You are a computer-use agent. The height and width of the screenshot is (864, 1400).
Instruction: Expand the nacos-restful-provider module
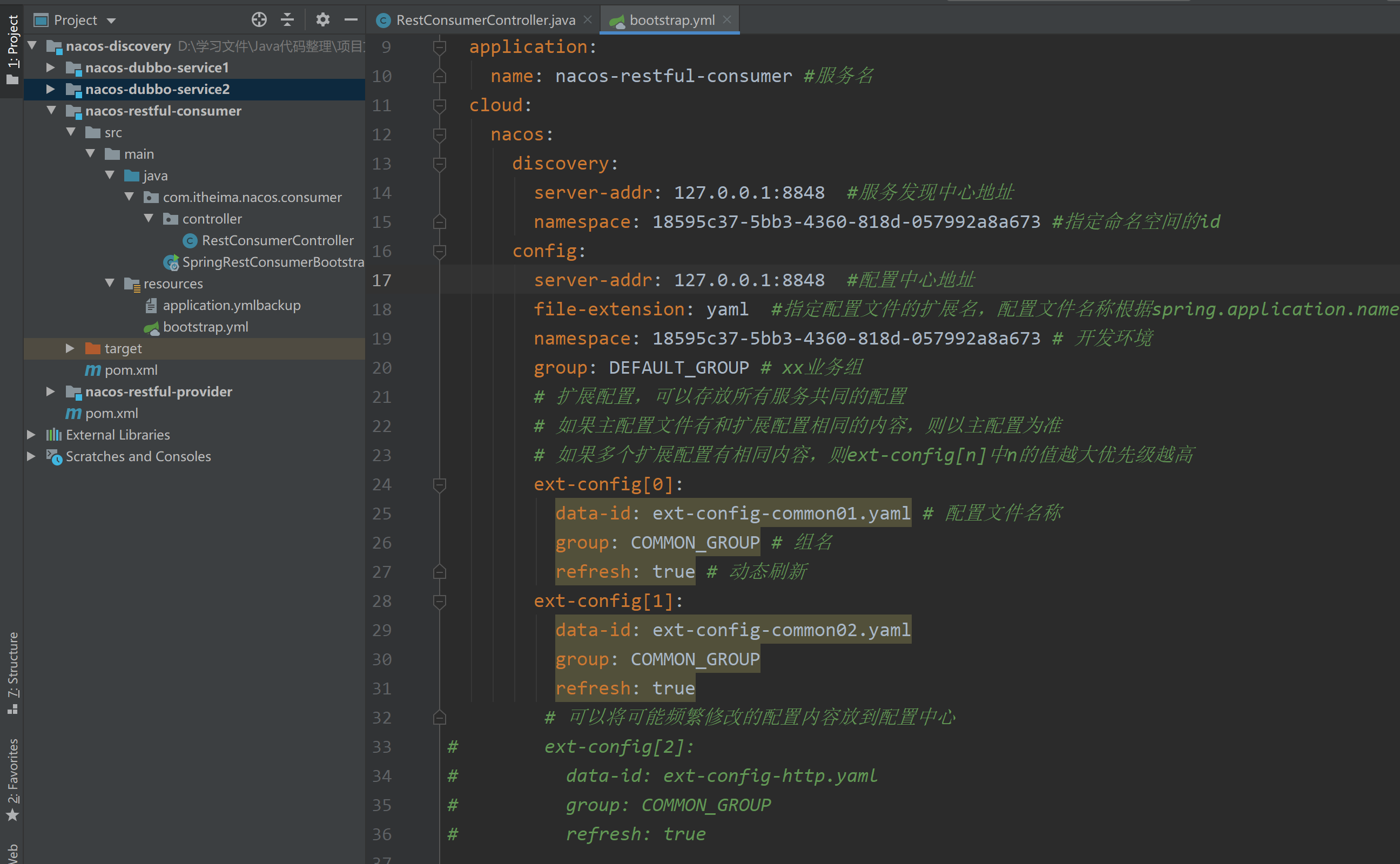(x=51, y=391)
